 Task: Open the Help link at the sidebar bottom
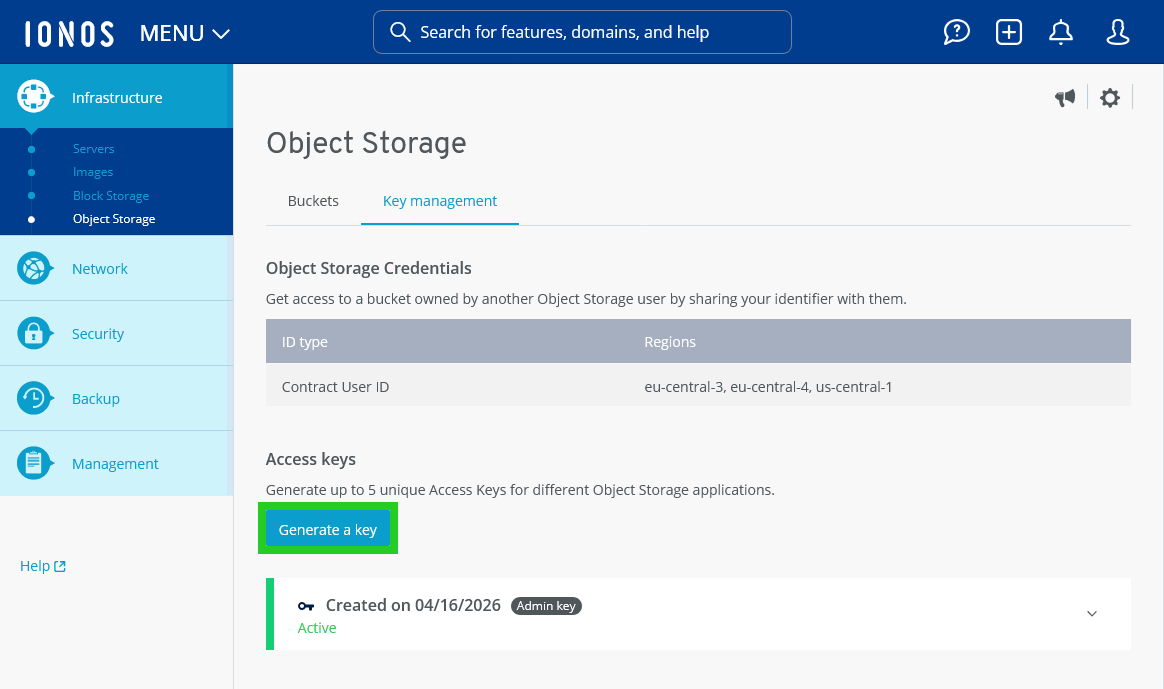tap(42, 565)
